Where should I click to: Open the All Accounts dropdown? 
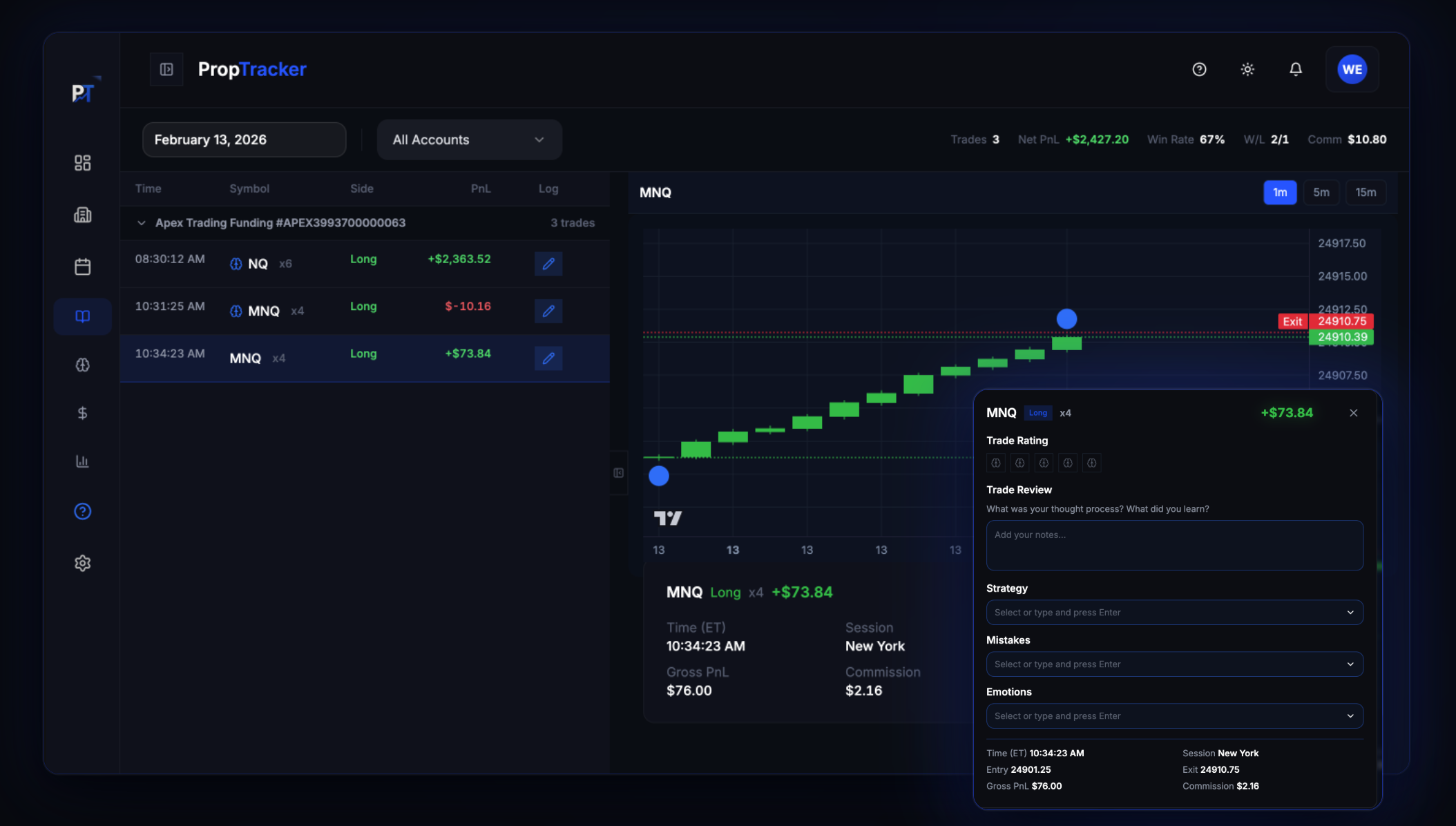469,140
